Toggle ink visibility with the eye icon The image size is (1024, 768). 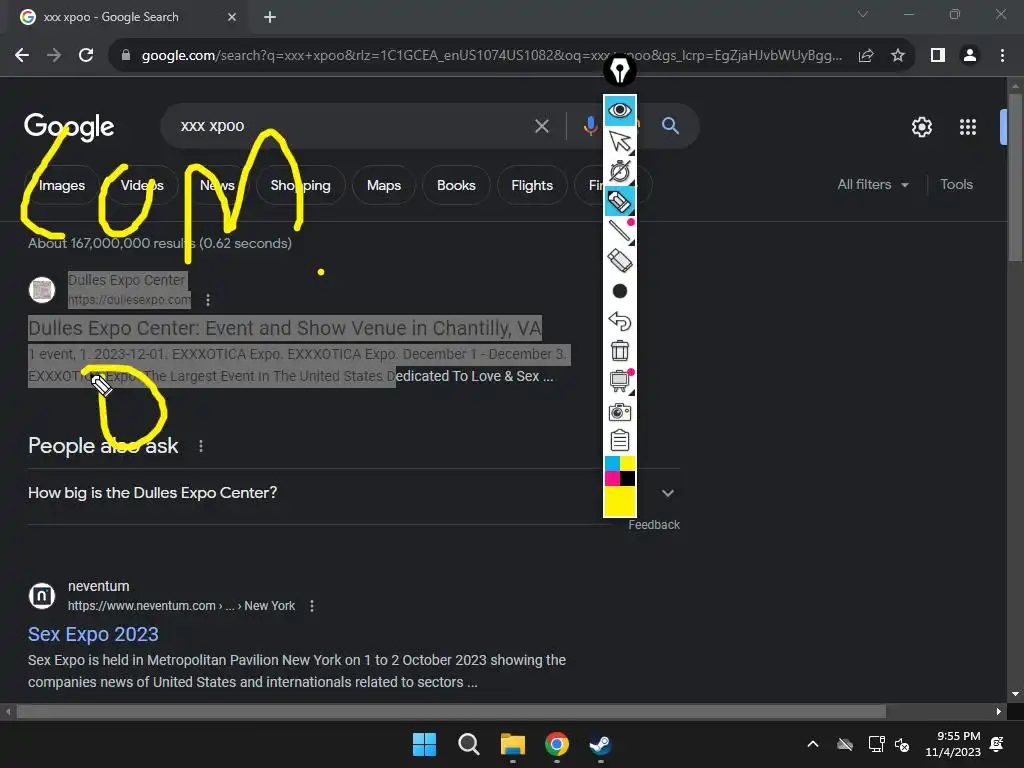point(619,110)
